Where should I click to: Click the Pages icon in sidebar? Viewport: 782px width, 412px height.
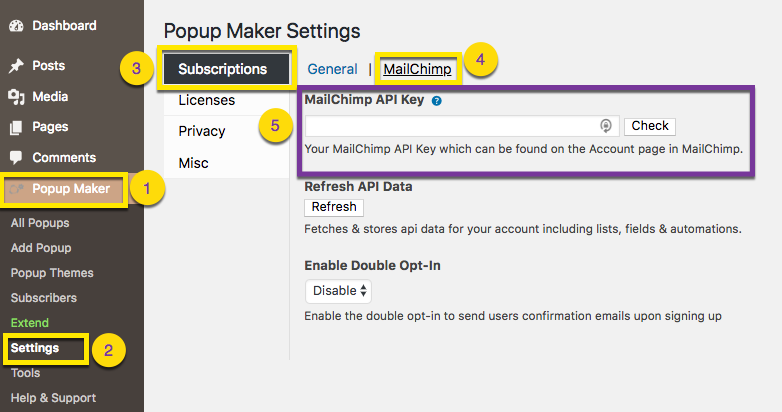[16, 127]
